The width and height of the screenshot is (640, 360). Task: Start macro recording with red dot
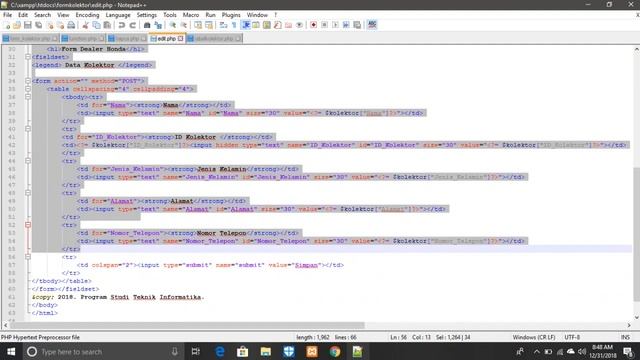313,25
